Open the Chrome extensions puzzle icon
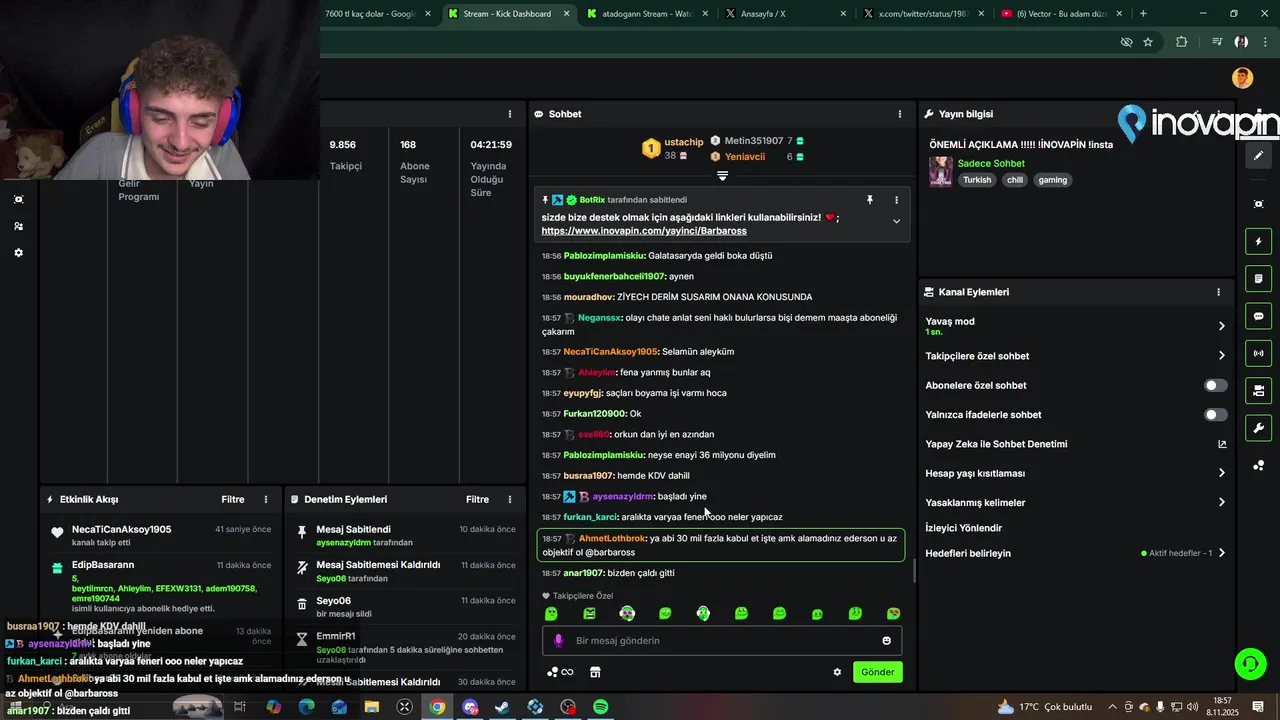Viewport: 1280px width, 720px height. 1182,42
